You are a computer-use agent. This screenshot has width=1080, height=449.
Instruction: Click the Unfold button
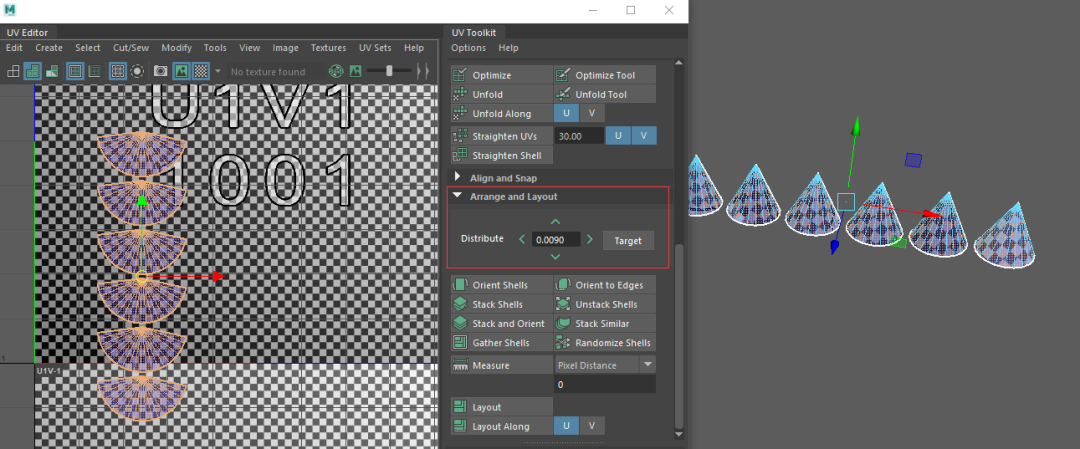(x=501, y=94)
